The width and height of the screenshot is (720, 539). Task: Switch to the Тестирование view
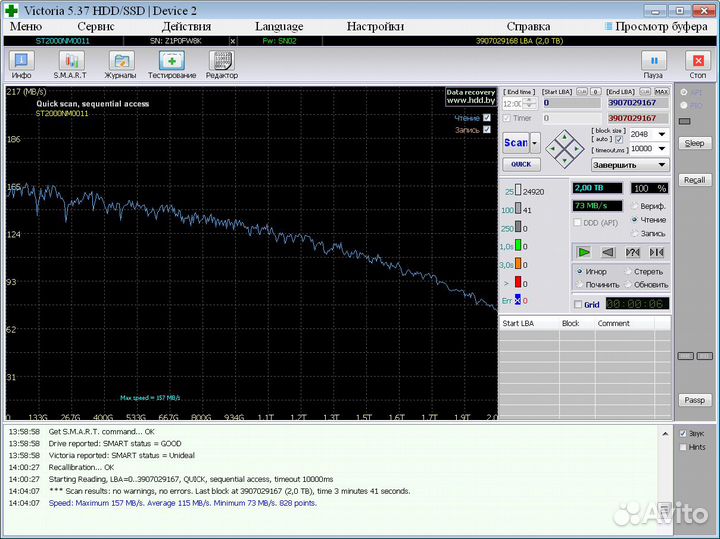172,65
